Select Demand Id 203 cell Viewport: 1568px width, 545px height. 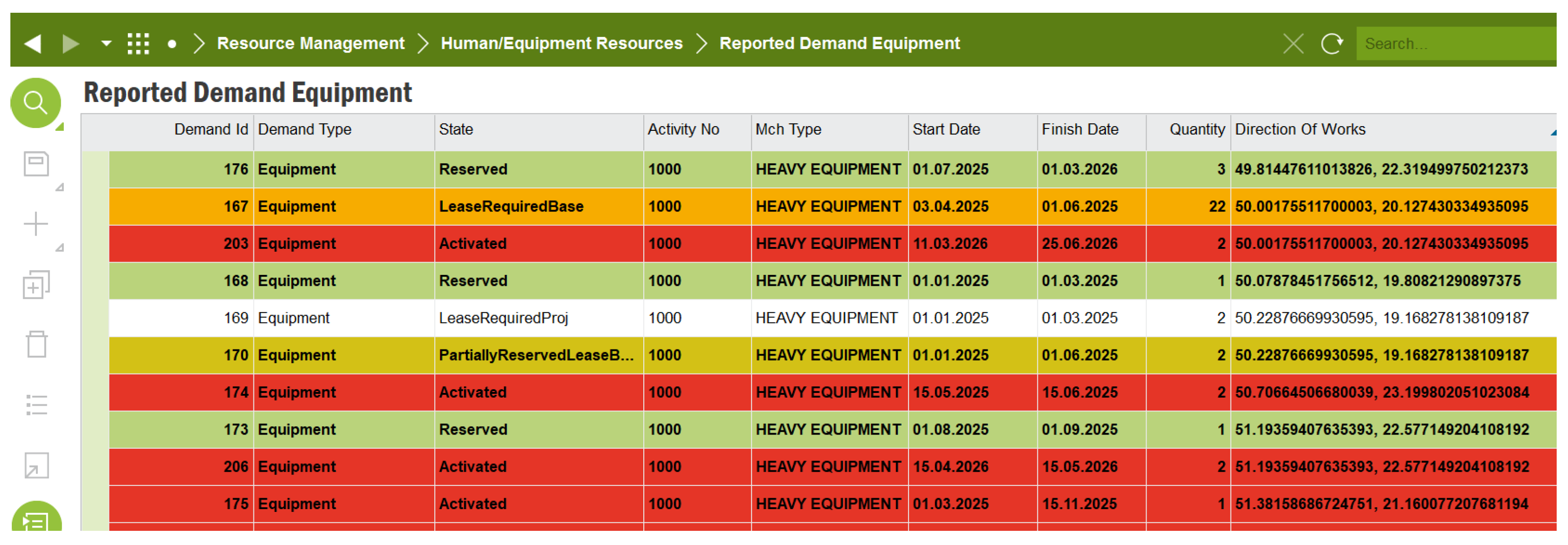click(181, 244)
